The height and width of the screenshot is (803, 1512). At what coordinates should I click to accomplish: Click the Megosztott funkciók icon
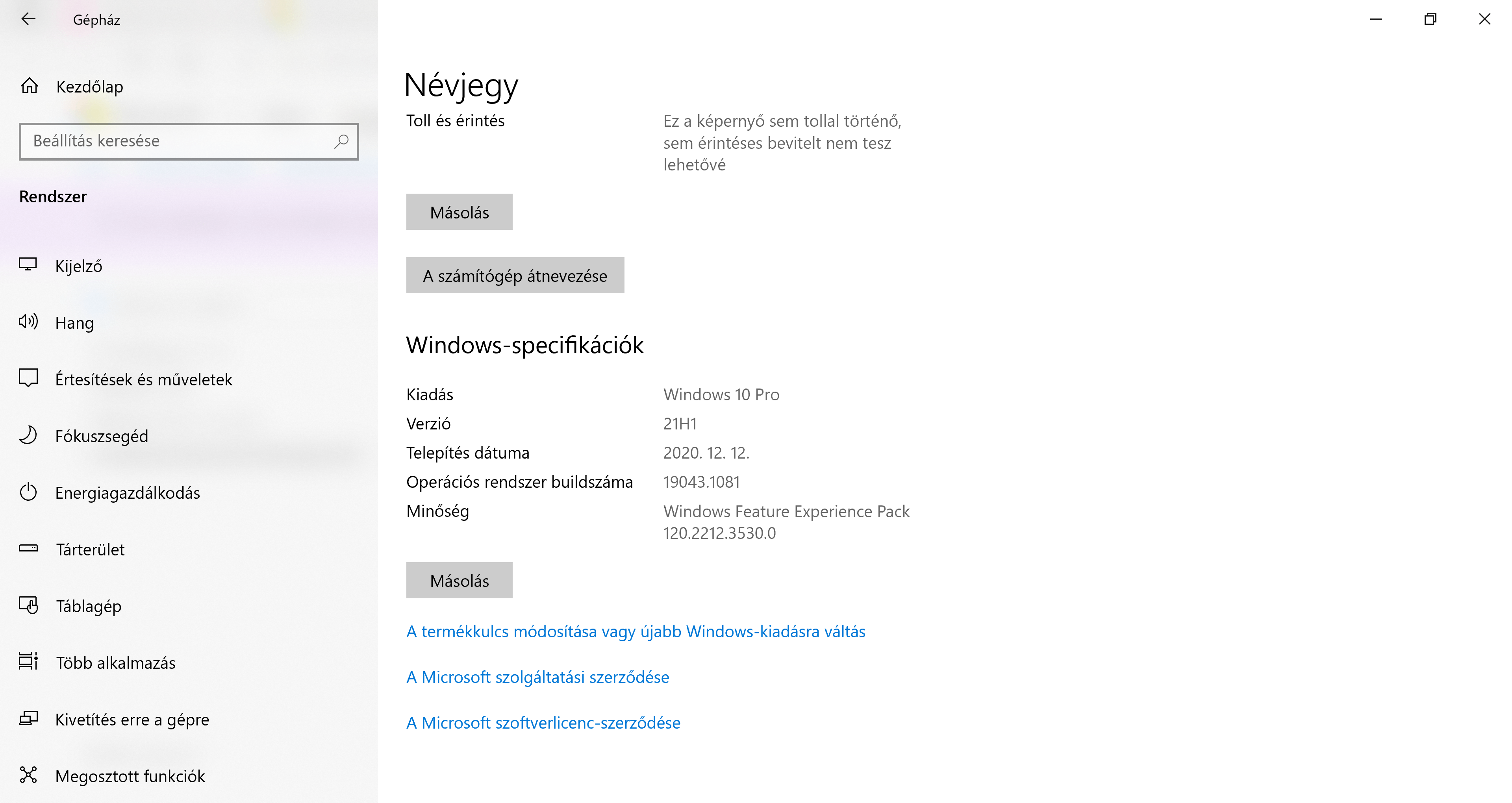pyautogui.click(x=28, y=775)
